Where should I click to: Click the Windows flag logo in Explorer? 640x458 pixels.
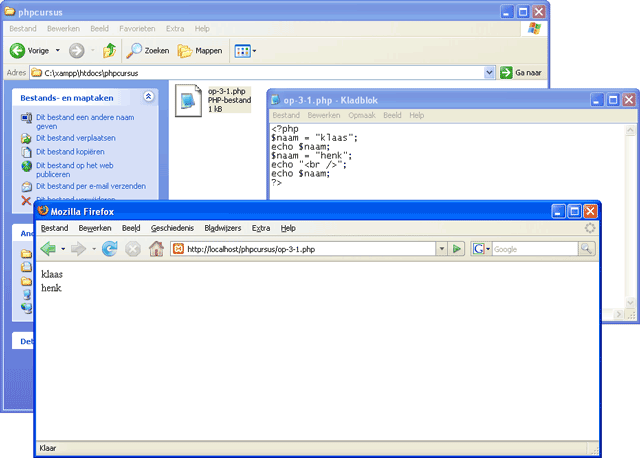[534, 29]
